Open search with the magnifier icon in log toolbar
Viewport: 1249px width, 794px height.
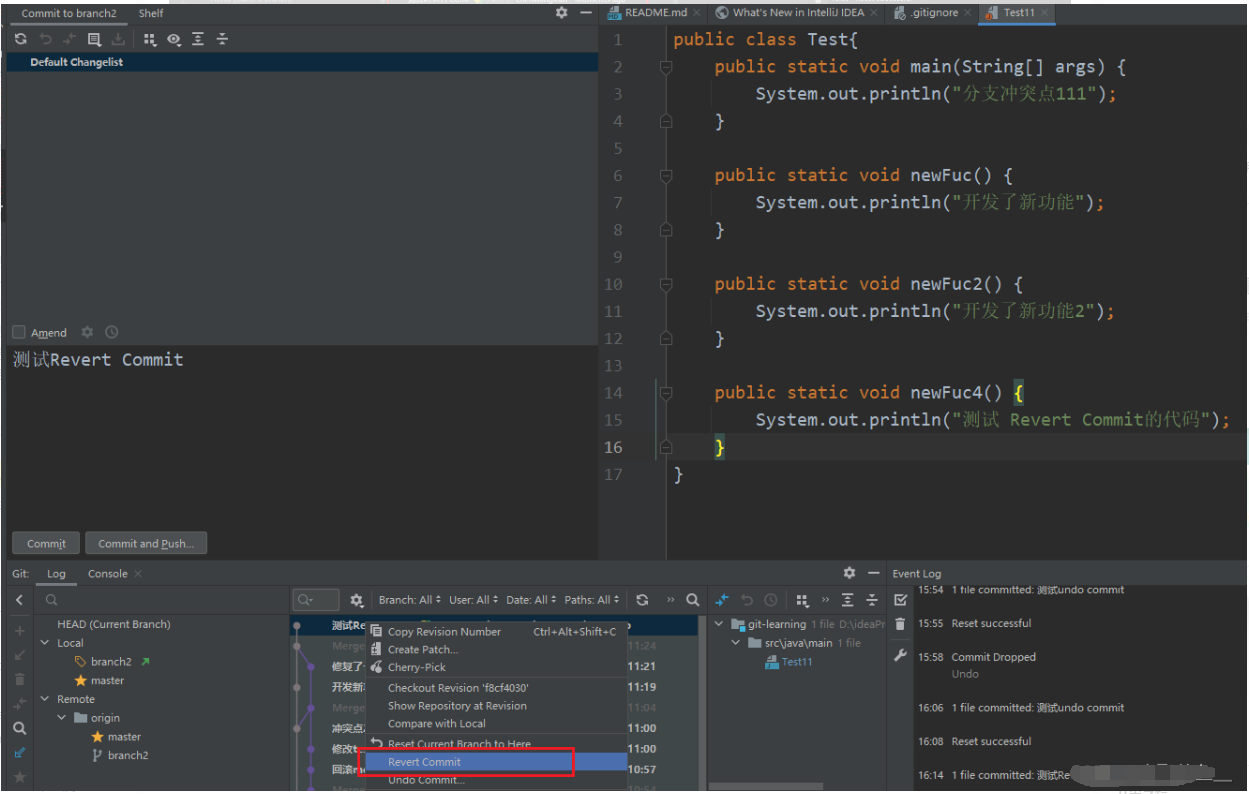tap(693, 599)
